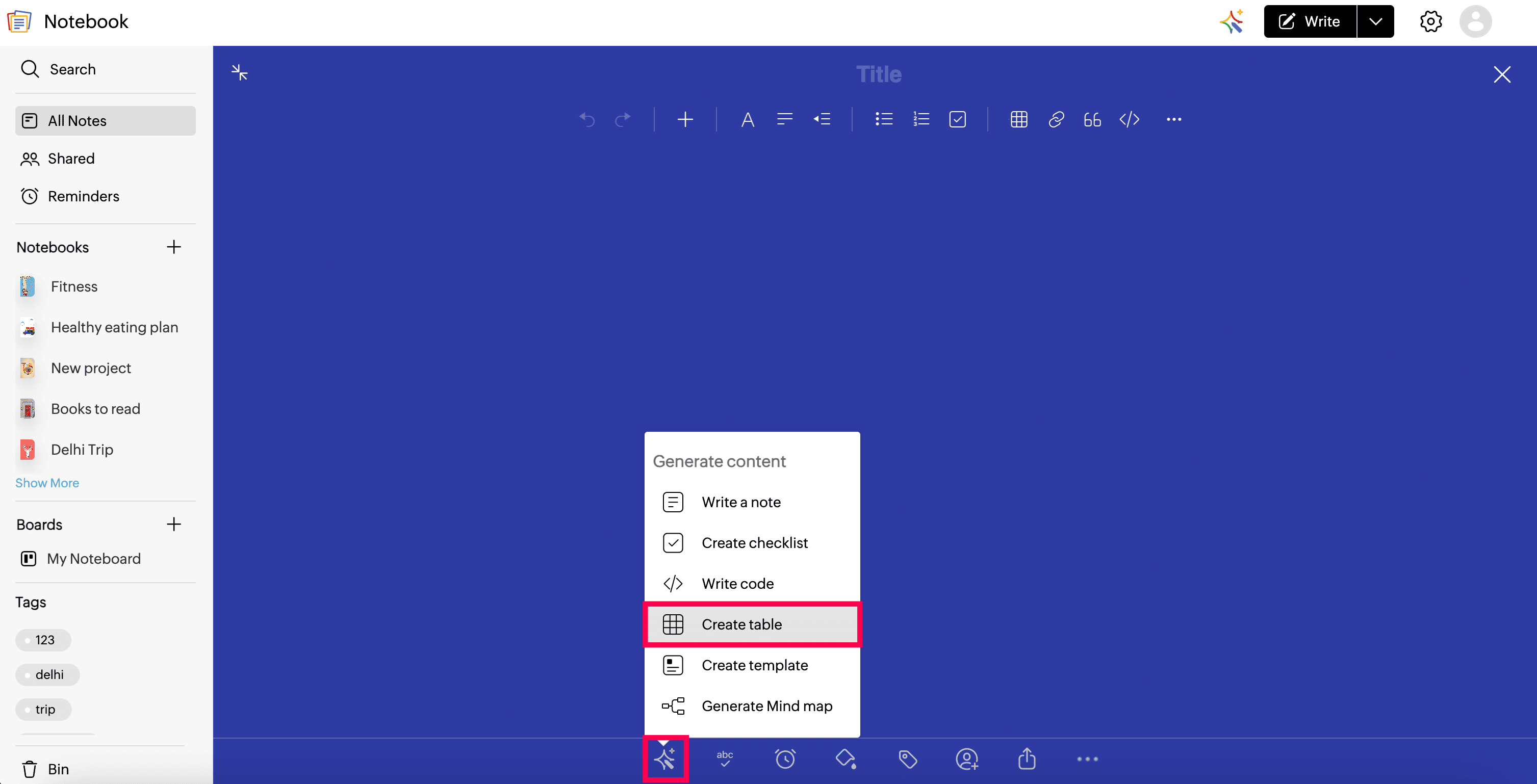Click the Write button
This screenshot has height=784, width=1537.
pos(1310,21)
